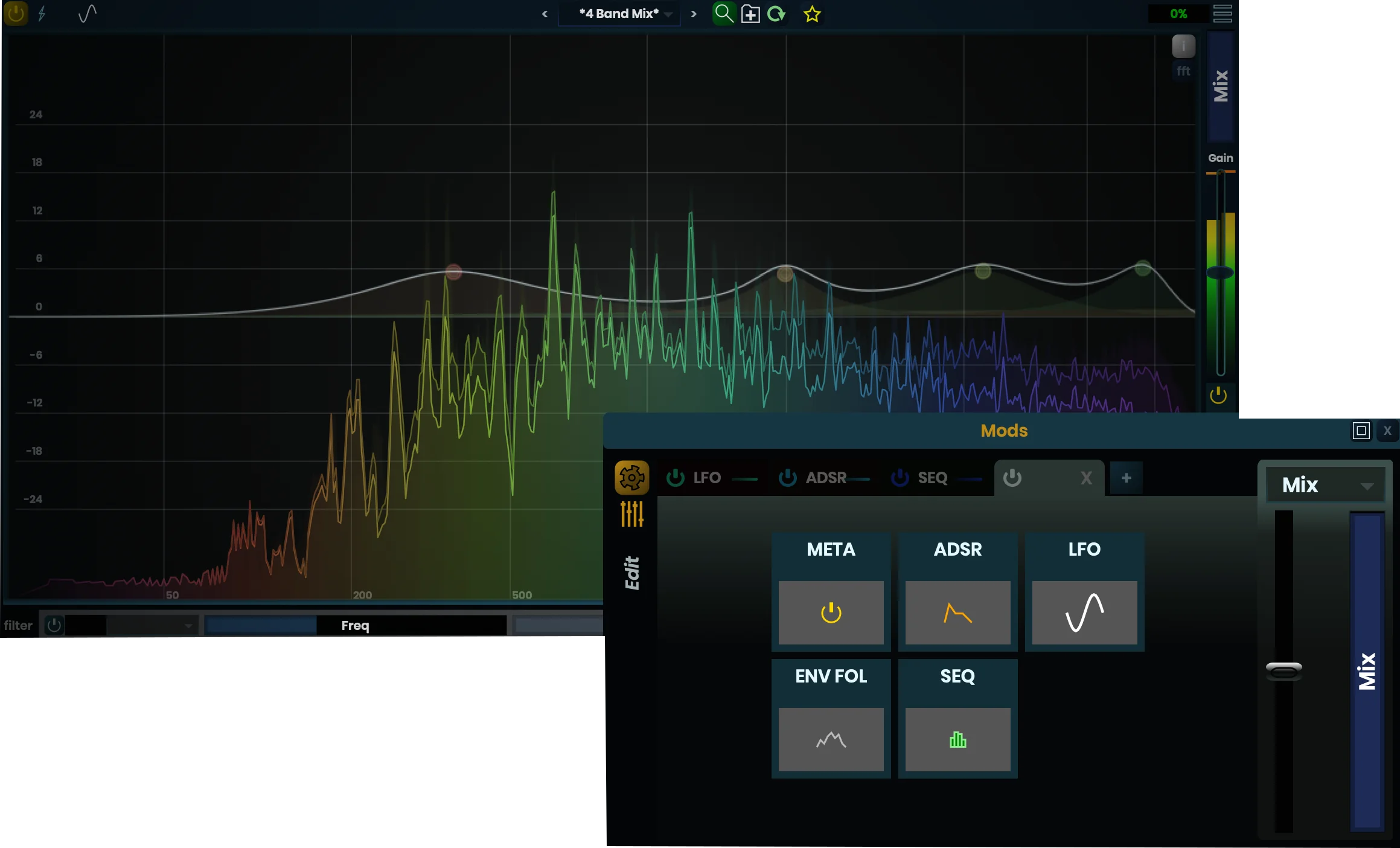Choose the META modulator type
The width and height of the screenshot is (1400, 848).
coord(831,612)
